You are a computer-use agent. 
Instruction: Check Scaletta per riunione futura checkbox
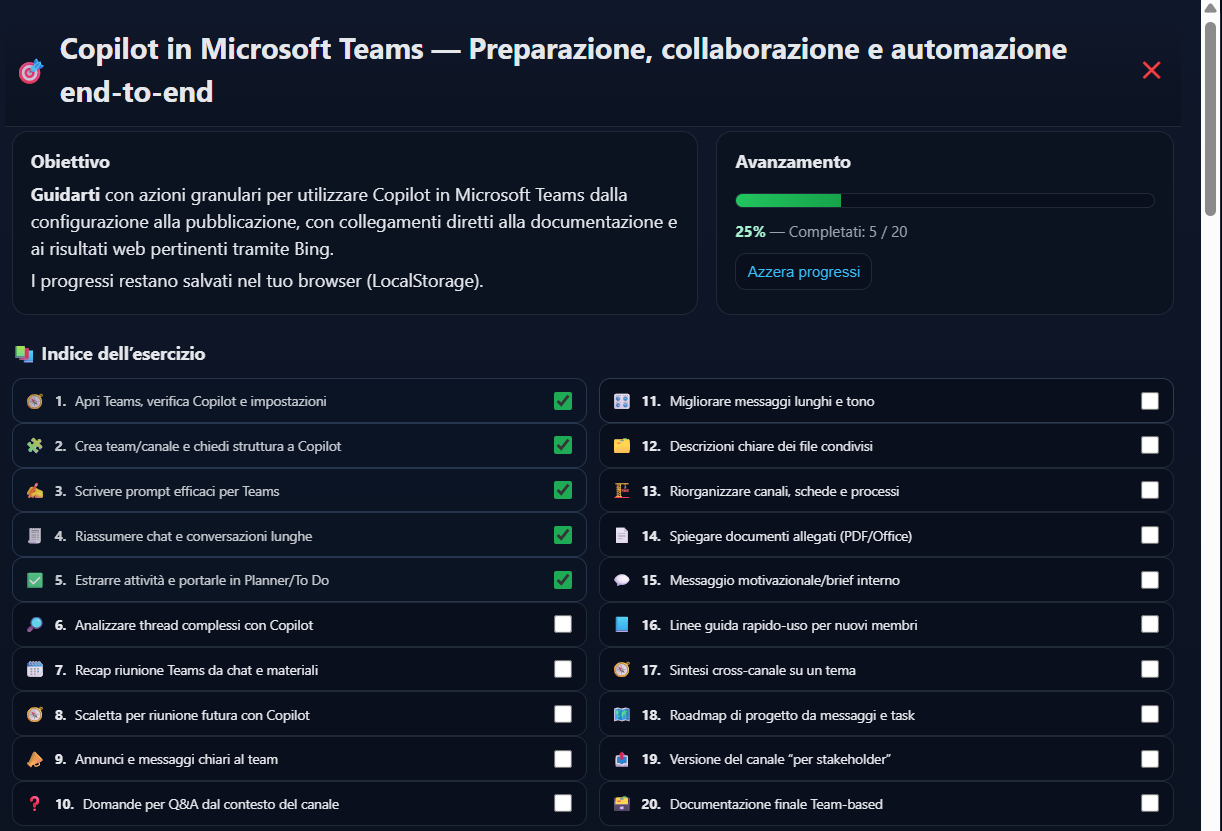click(x=563, y=714)
